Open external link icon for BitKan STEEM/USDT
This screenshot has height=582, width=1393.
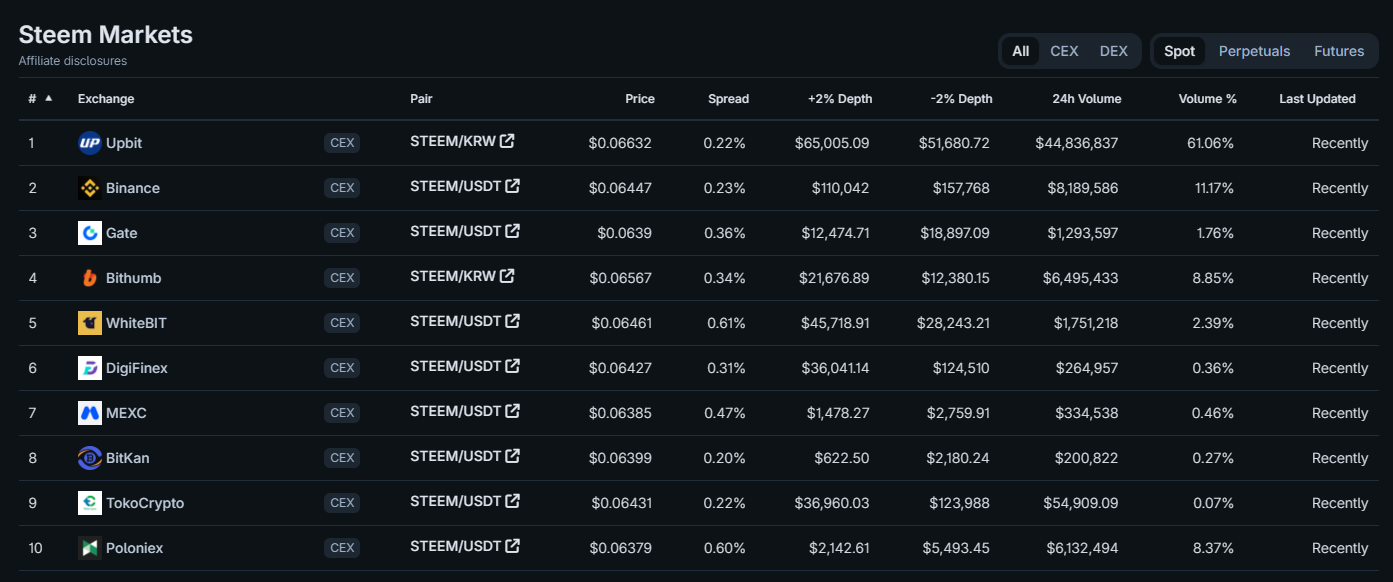[512, 456]
